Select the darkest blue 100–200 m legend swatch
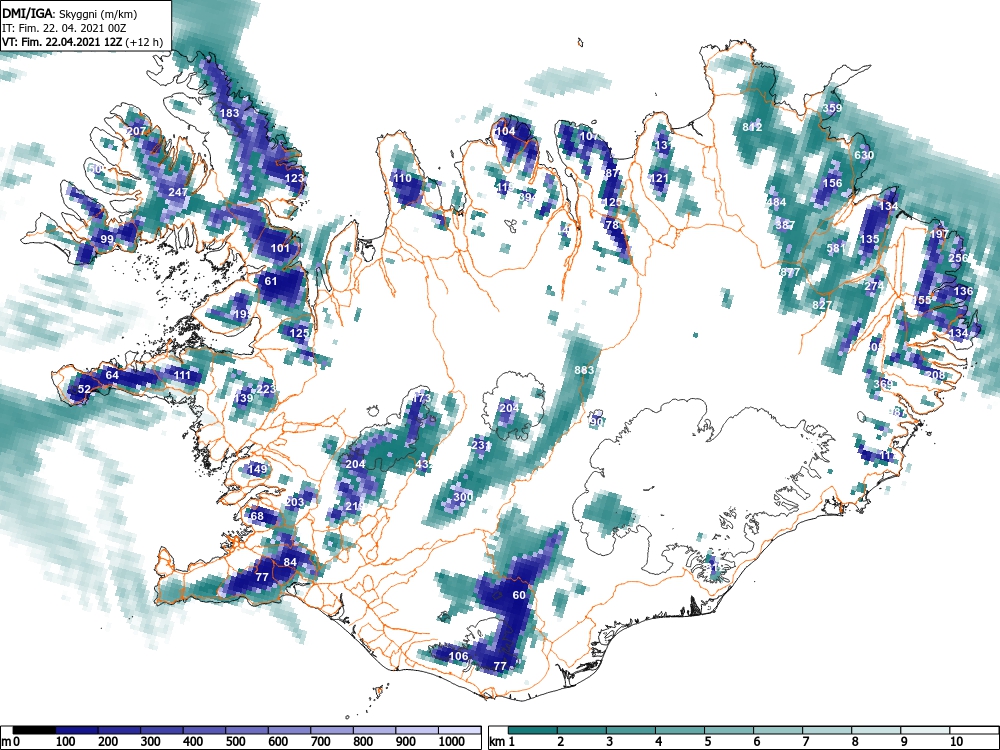This screenshot has width=1000, height=750. coord(77,730)
